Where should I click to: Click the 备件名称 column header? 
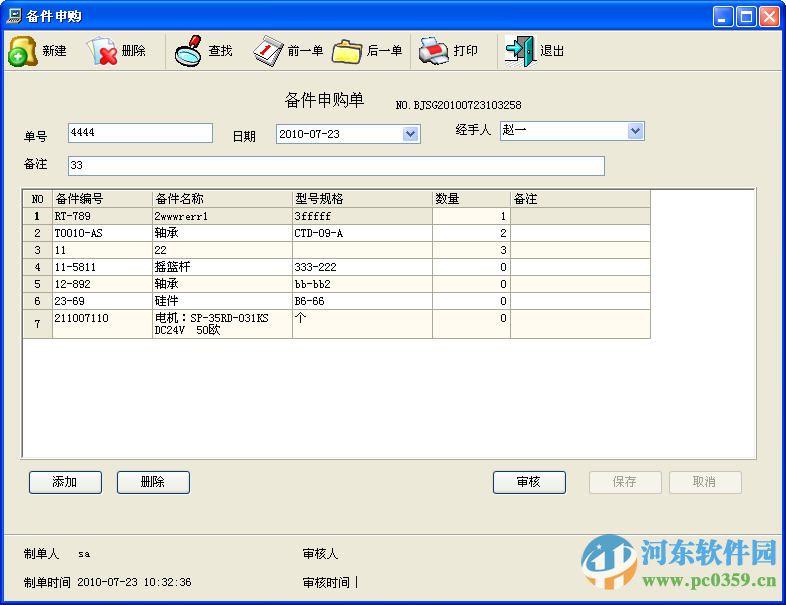click(222, 199)
